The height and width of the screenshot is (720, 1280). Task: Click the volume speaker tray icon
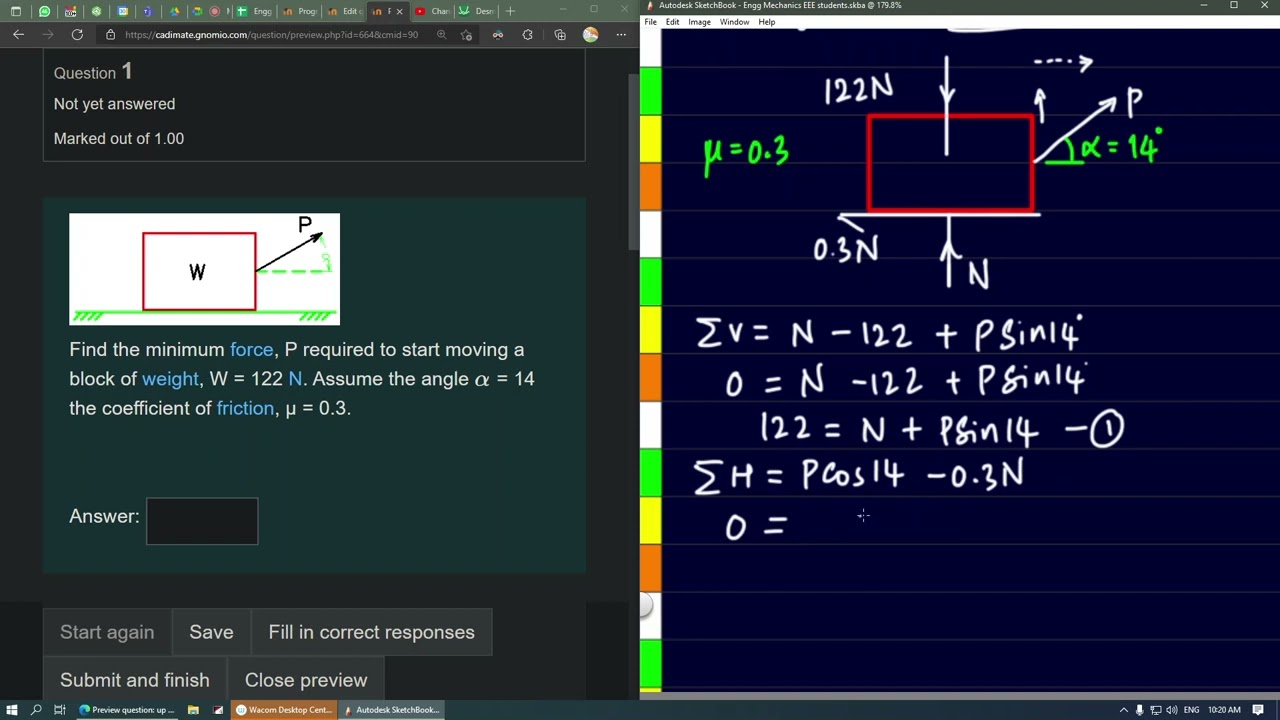pyautogui.click(x=1171, y=710)
